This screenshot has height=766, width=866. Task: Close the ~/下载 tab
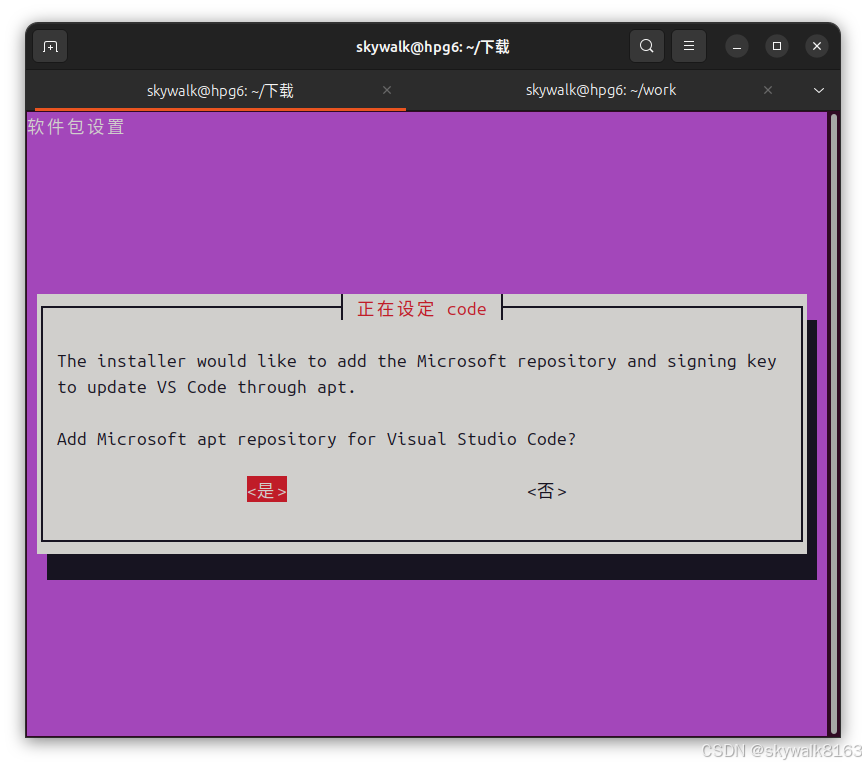(387, 90)
